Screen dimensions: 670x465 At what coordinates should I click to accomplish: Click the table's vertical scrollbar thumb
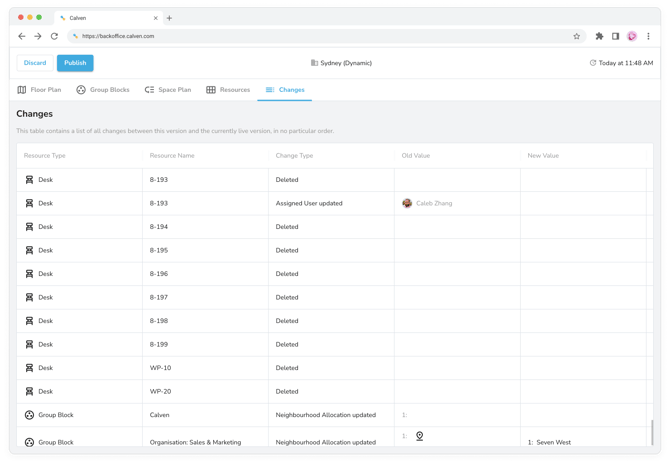coord(652,431)
